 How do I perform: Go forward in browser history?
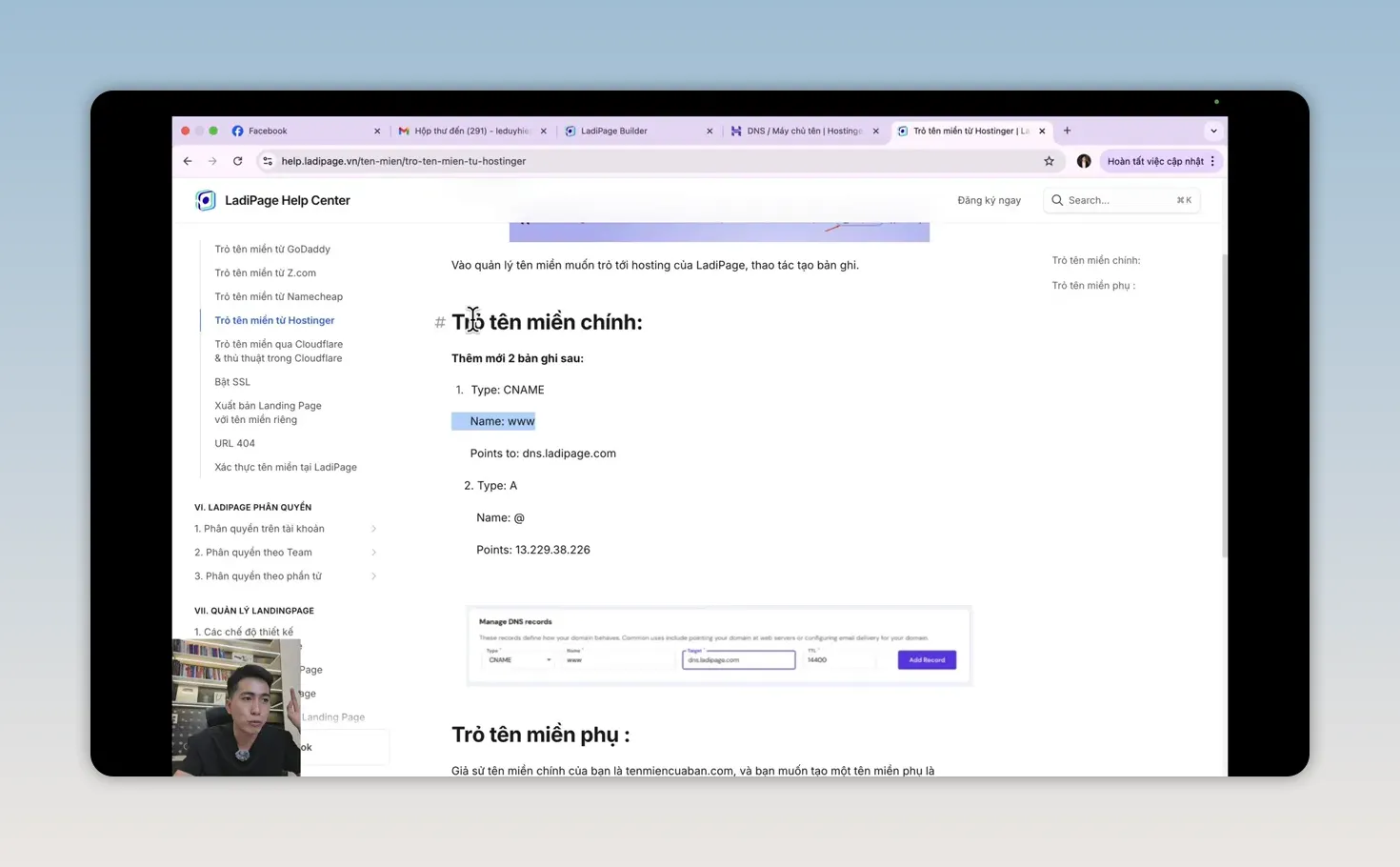(x=212, y=161)
